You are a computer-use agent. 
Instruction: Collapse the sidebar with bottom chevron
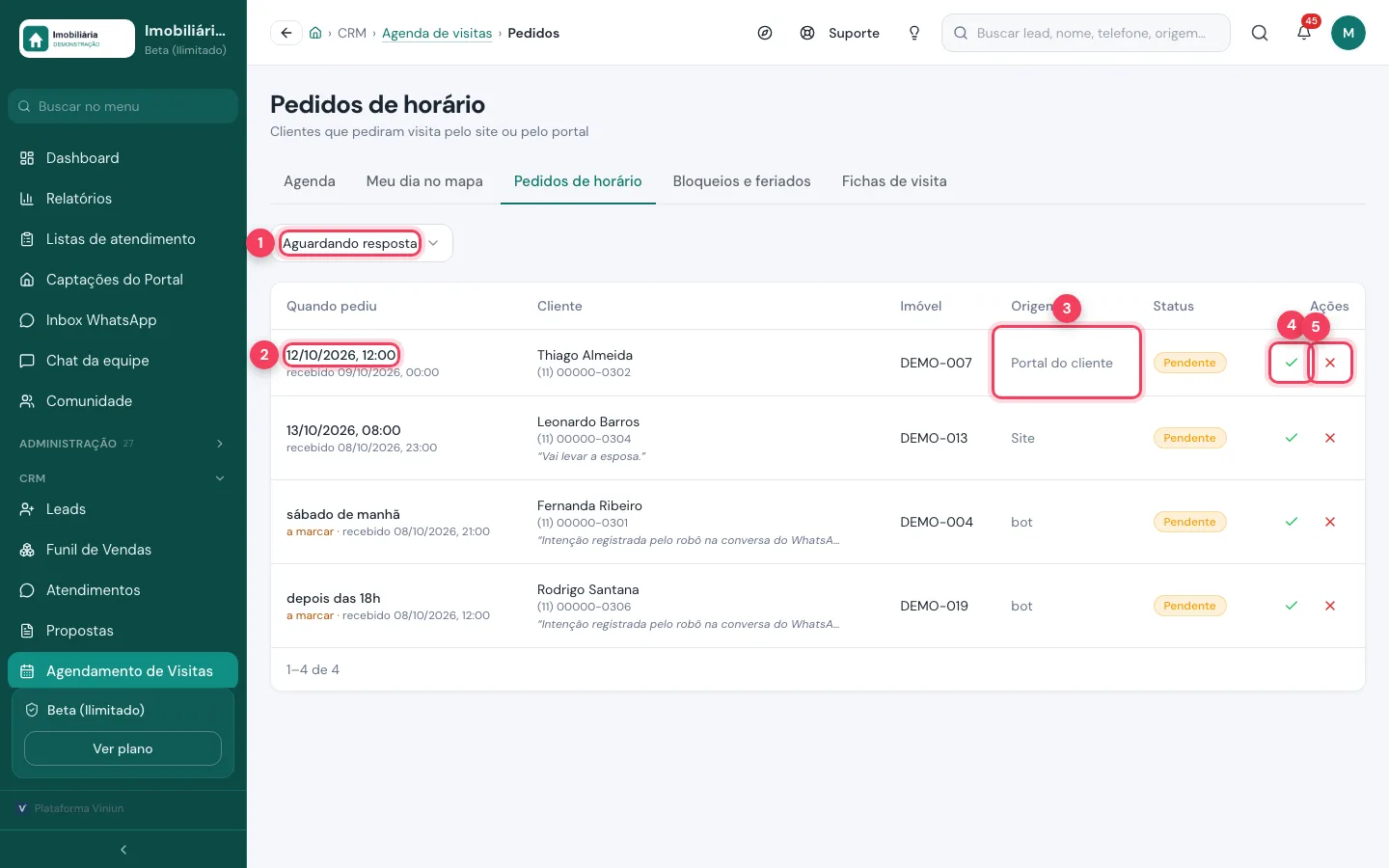point(123,850)
